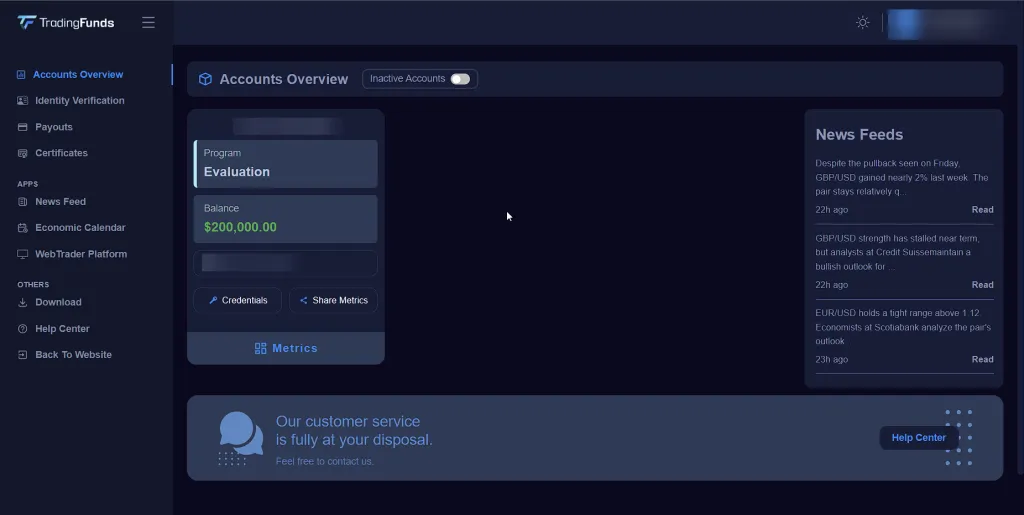Click the News Feed sidebar icon
Image resolution: width=1024 pixels, height=515 pixels.
click(23, 202)
